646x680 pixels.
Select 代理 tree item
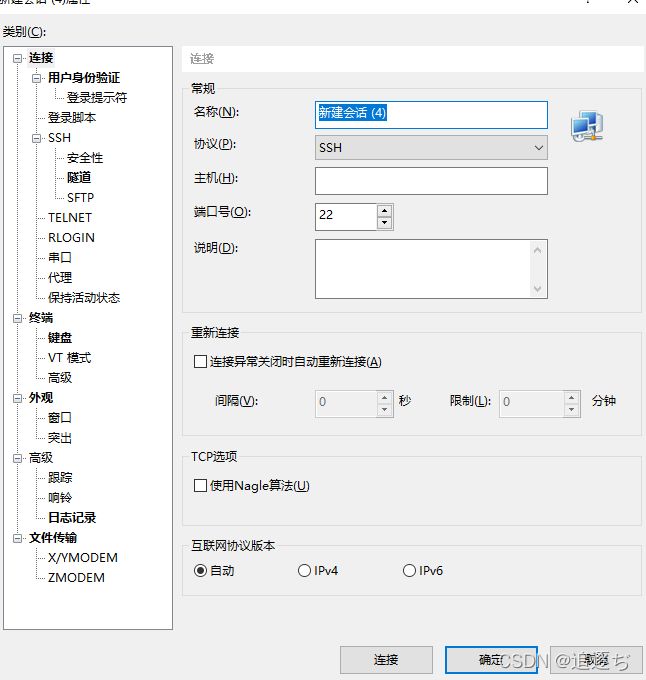59,278
